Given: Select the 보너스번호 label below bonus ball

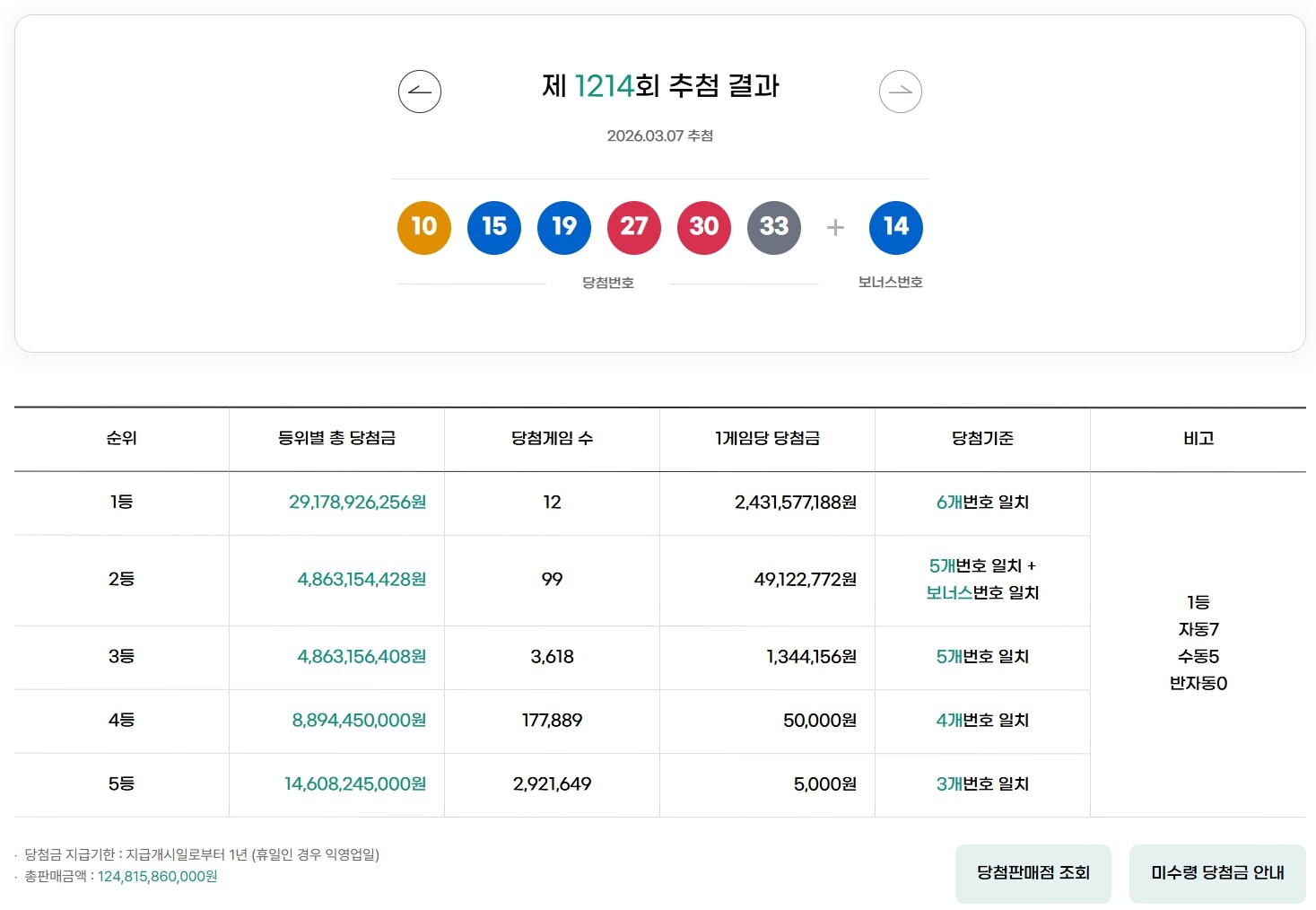Looking at the screenshot, I should tap(890, 281).
